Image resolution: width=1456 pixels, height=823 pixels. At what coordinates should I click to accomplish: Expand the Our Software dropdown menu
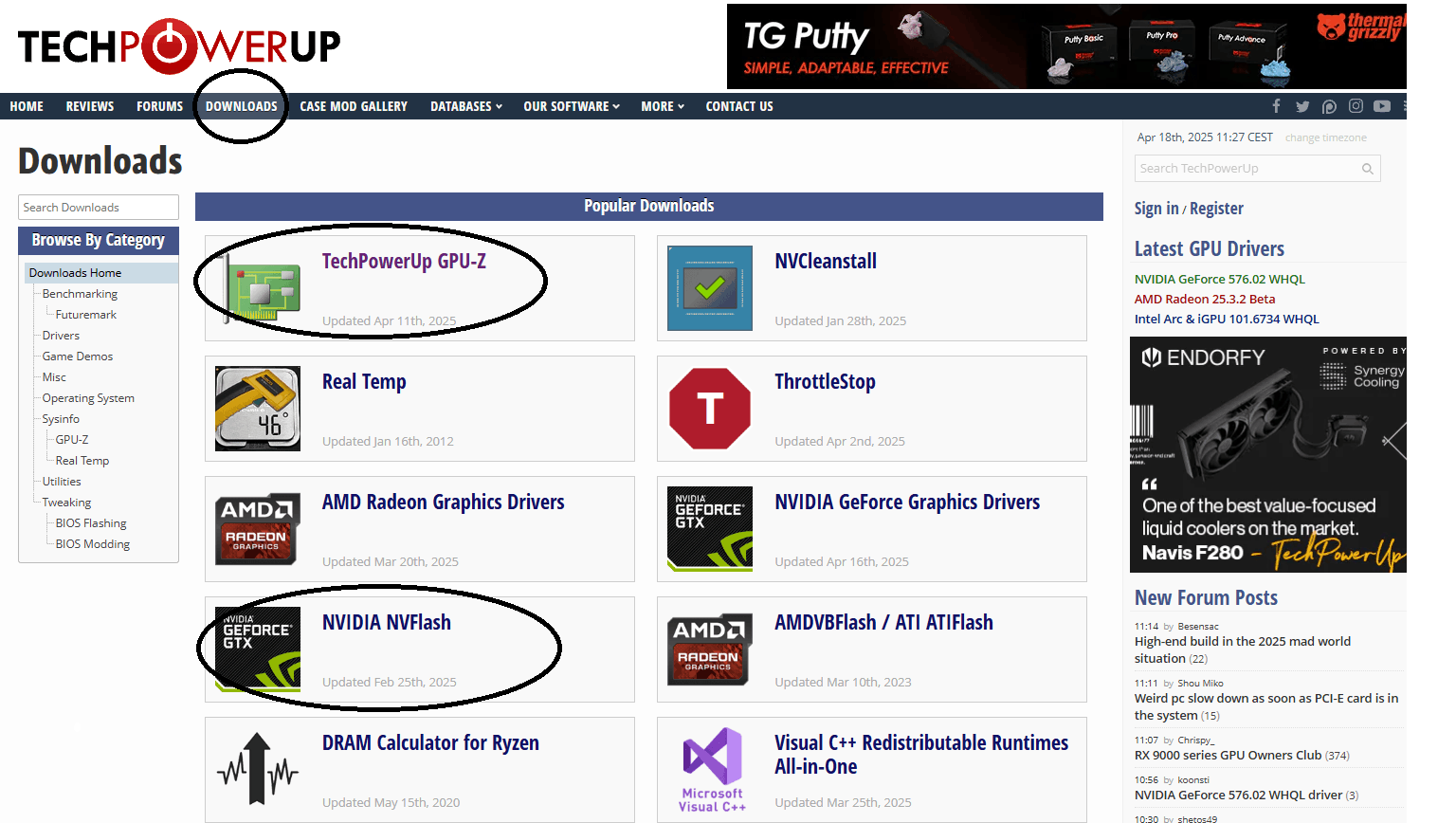click(572, 106)
